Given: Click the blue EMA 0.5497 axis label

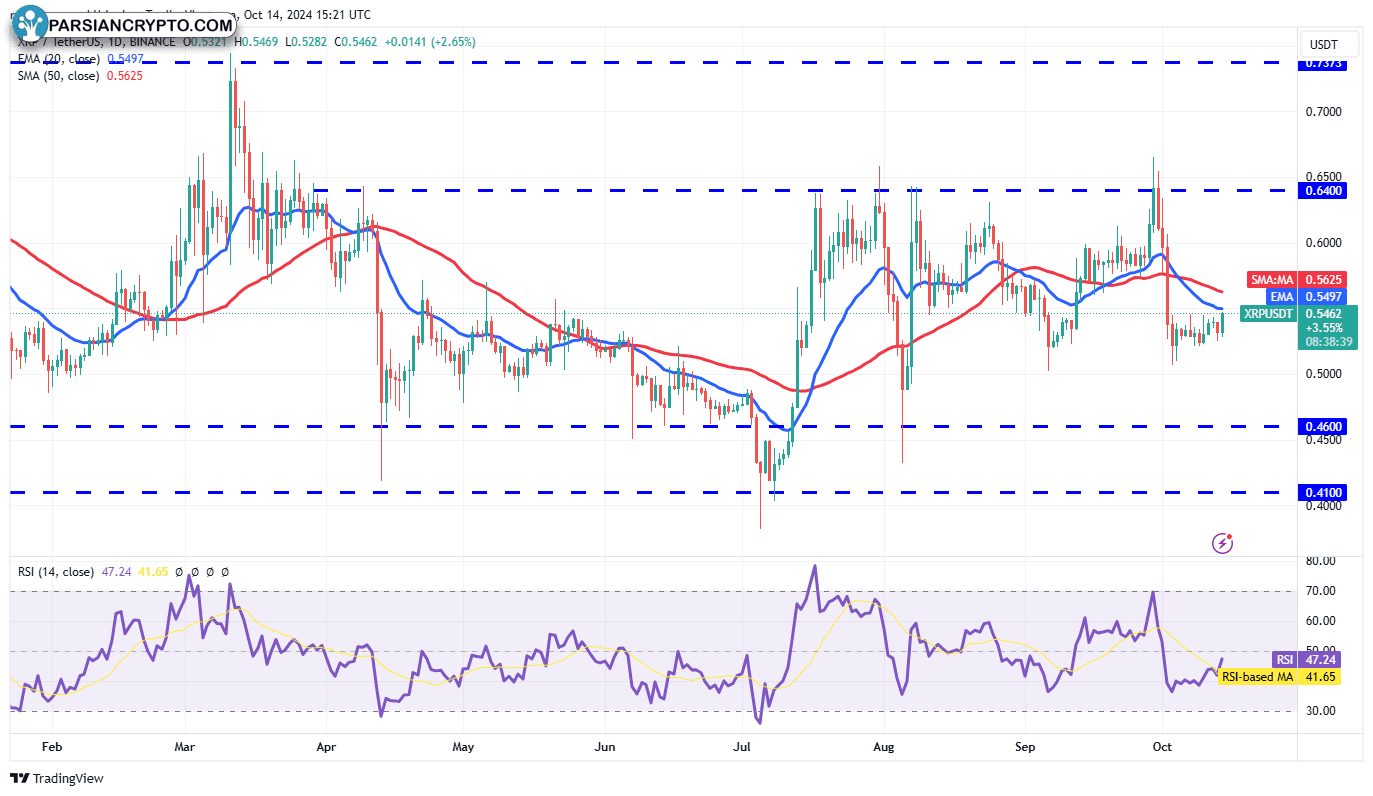Looking at the screenshot, I should (1308, 296).
